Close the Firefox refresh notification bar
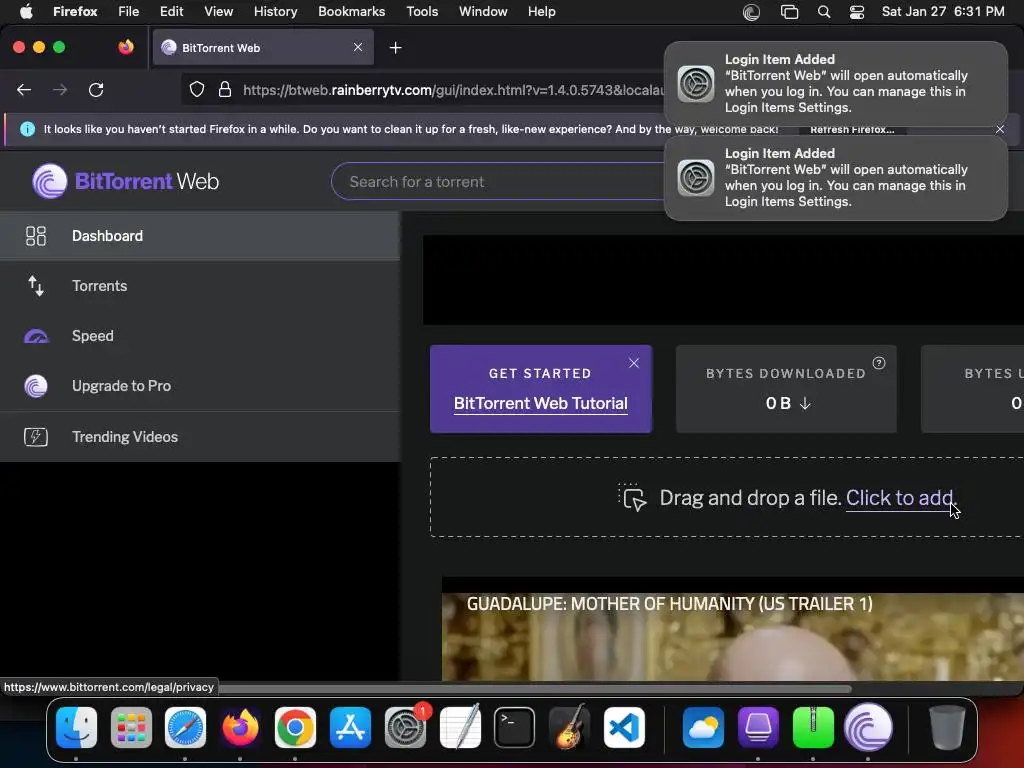 1000,129
